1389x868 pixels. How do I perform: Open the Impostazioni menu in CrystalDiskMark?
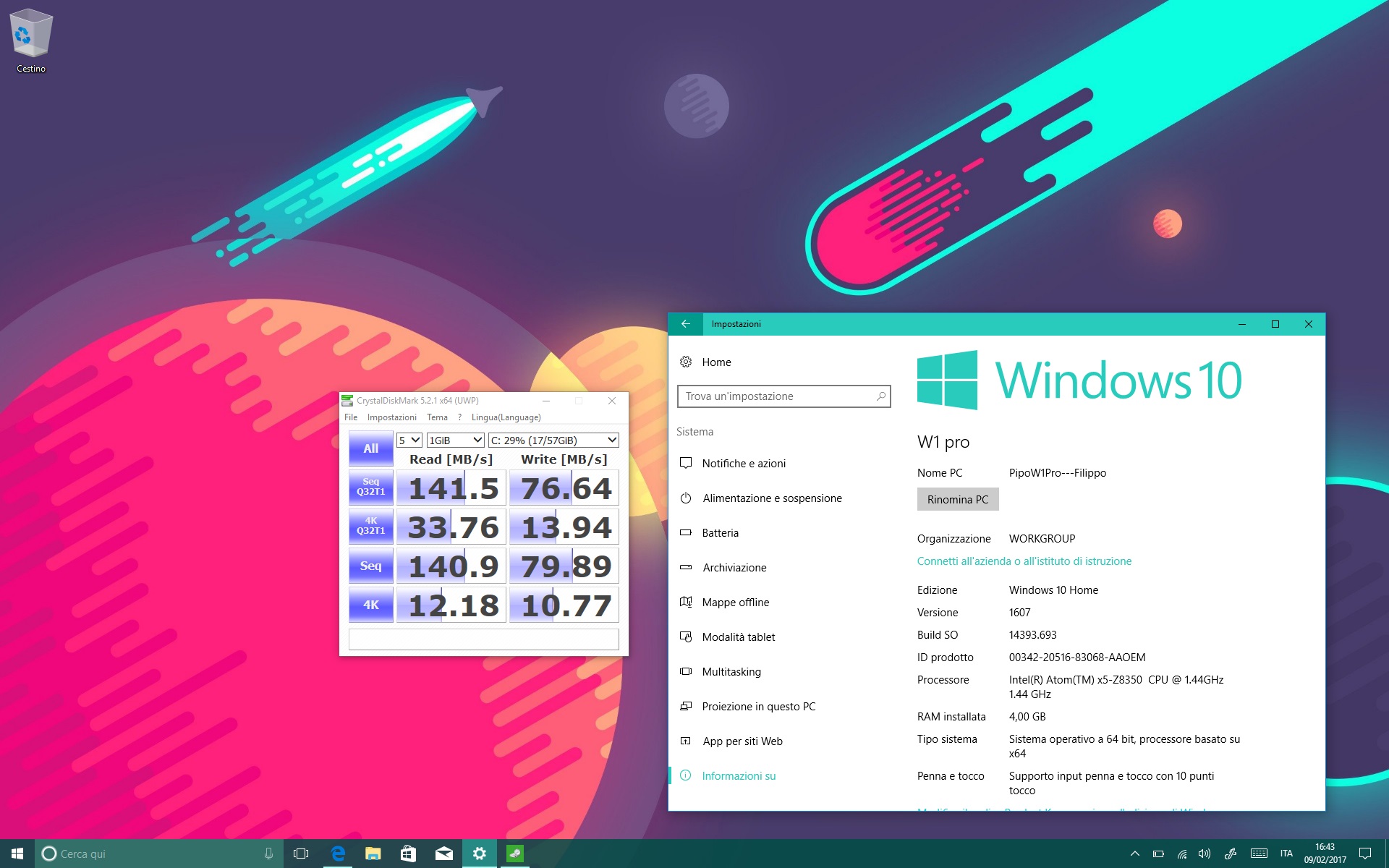click(x=391, y=417)
